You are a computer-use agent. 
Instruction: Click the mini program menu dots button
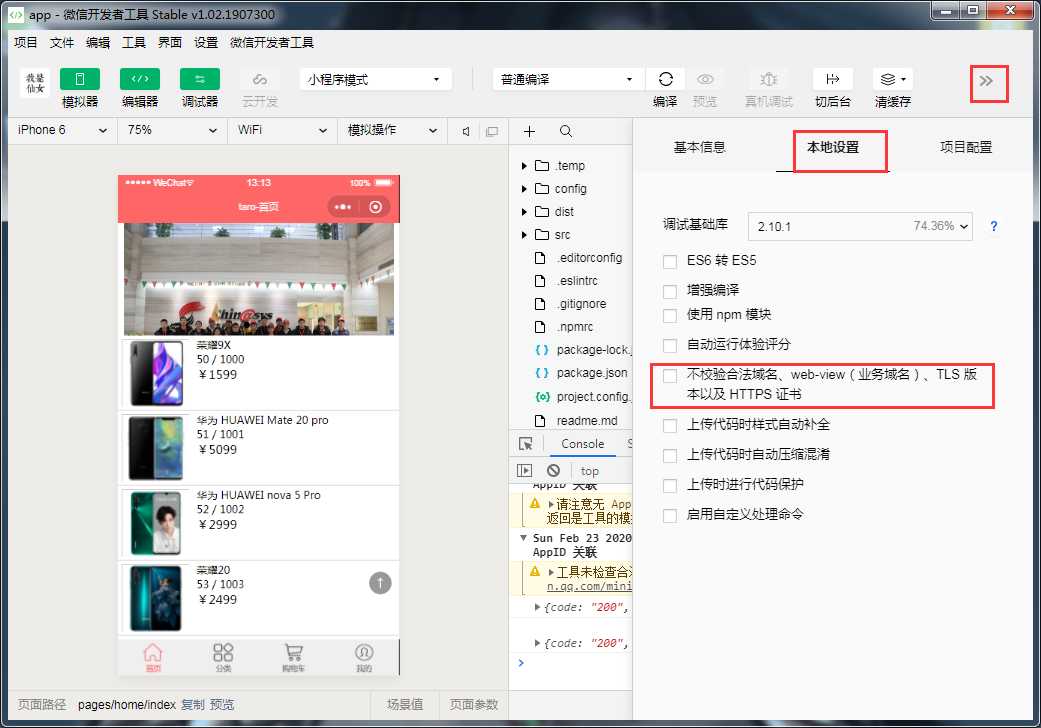pos(343,207)
